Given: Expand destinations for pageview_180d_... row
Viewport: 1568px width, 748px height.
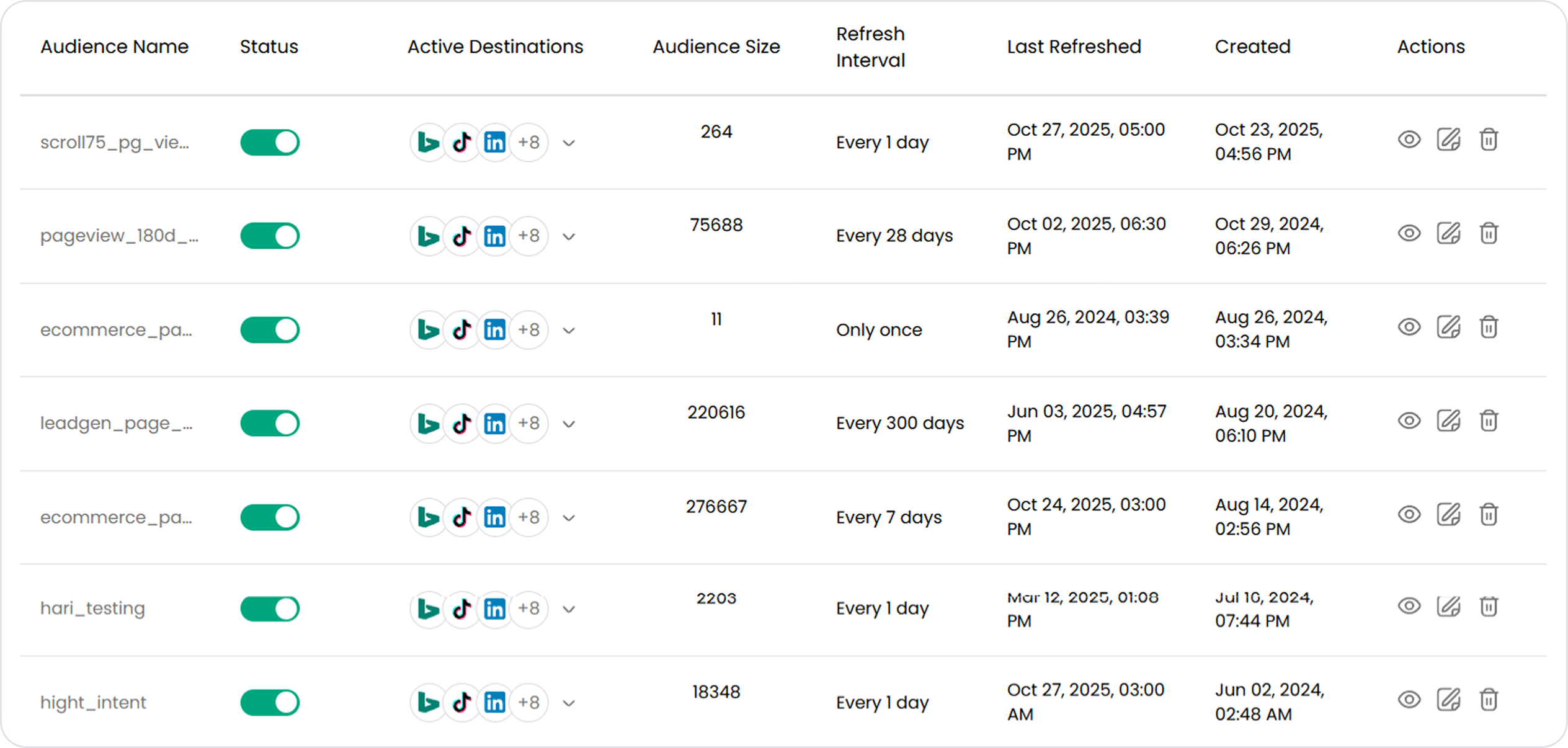Looking at the screenshot, I should [x=569, y=237].
